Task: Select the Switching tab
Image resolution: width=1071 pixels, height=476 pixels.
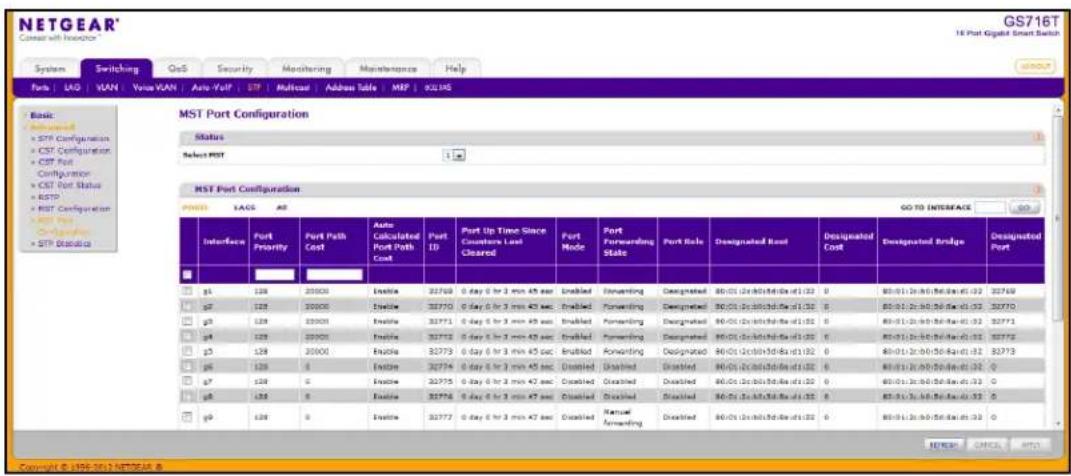Action: pos(117,69)
